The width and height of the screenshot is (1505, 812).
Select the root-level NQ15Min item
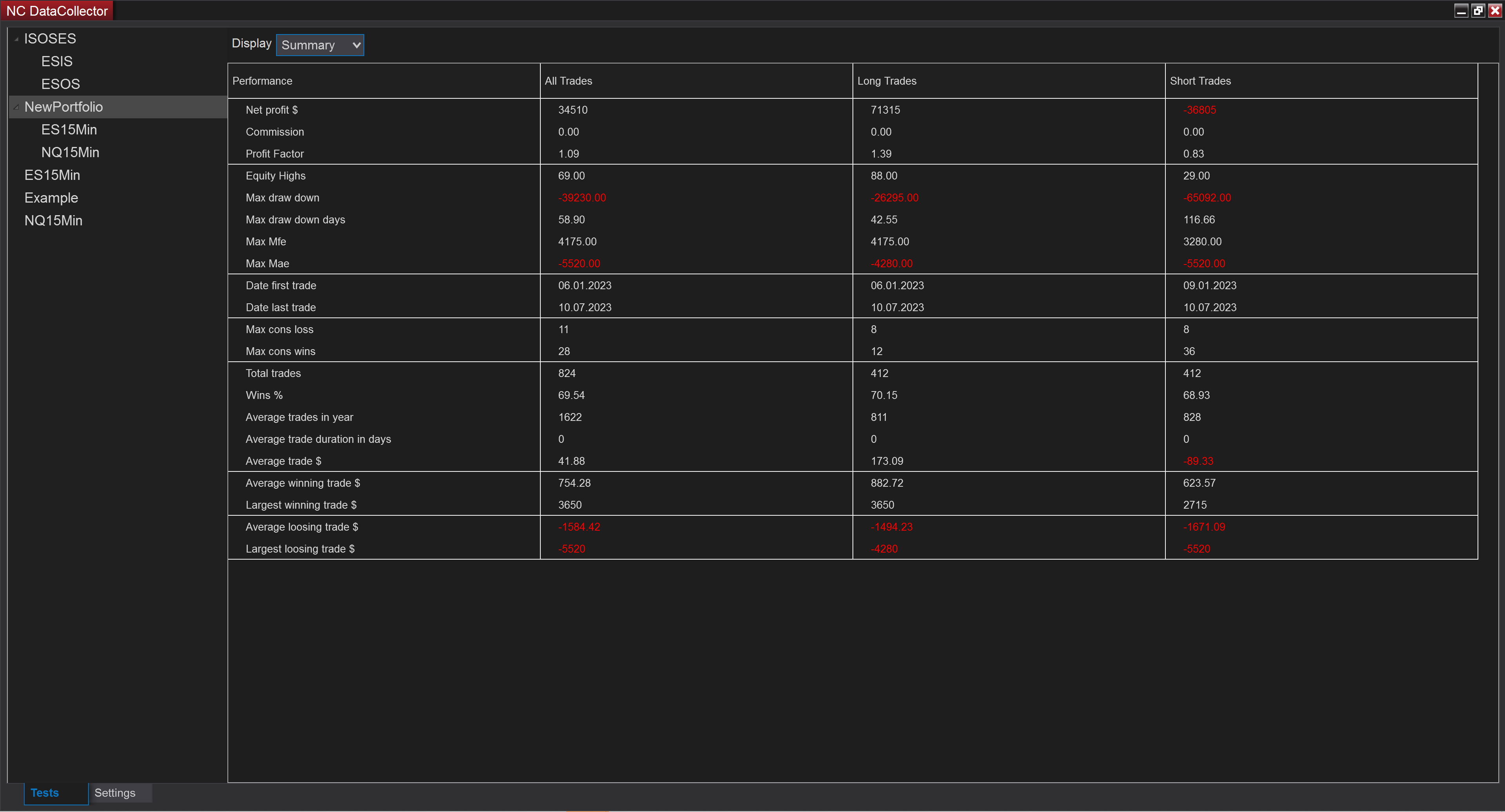[53, 220]
